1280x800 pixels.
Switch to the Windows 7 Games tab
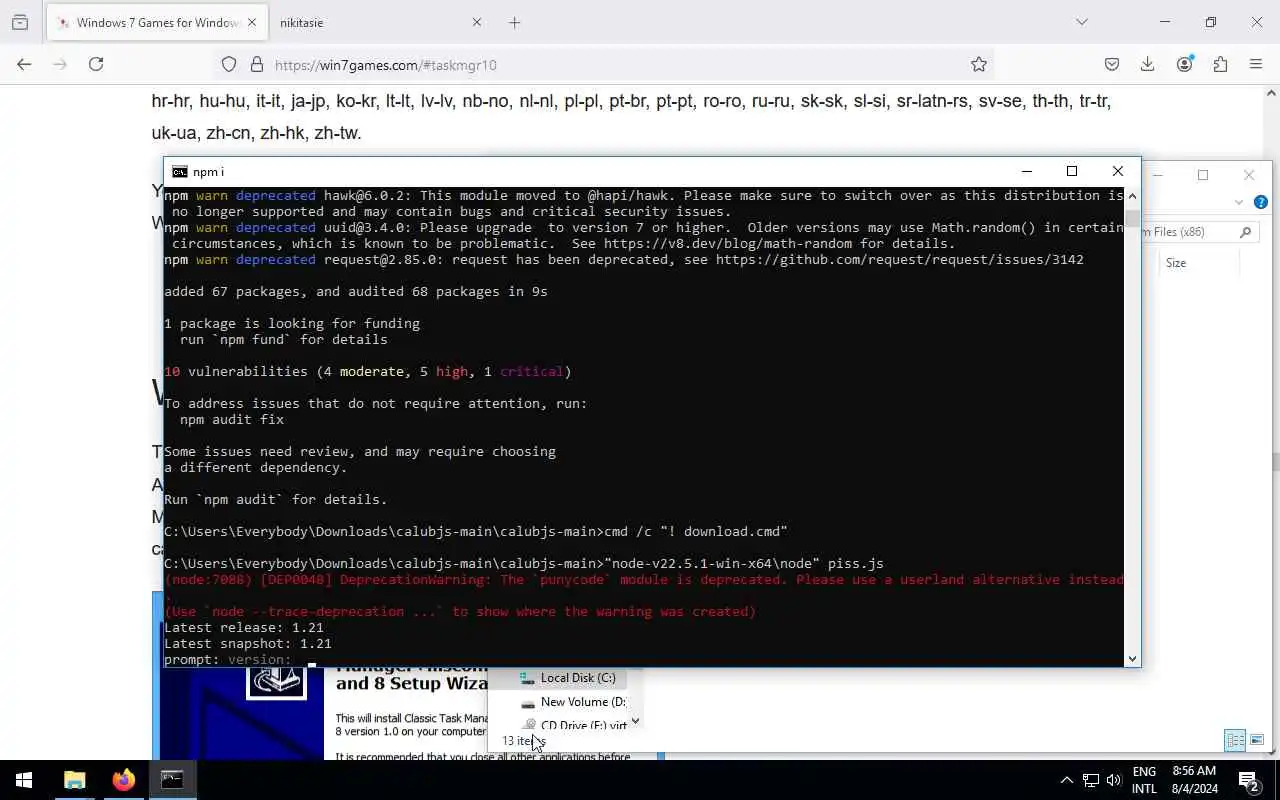[155, 22]
